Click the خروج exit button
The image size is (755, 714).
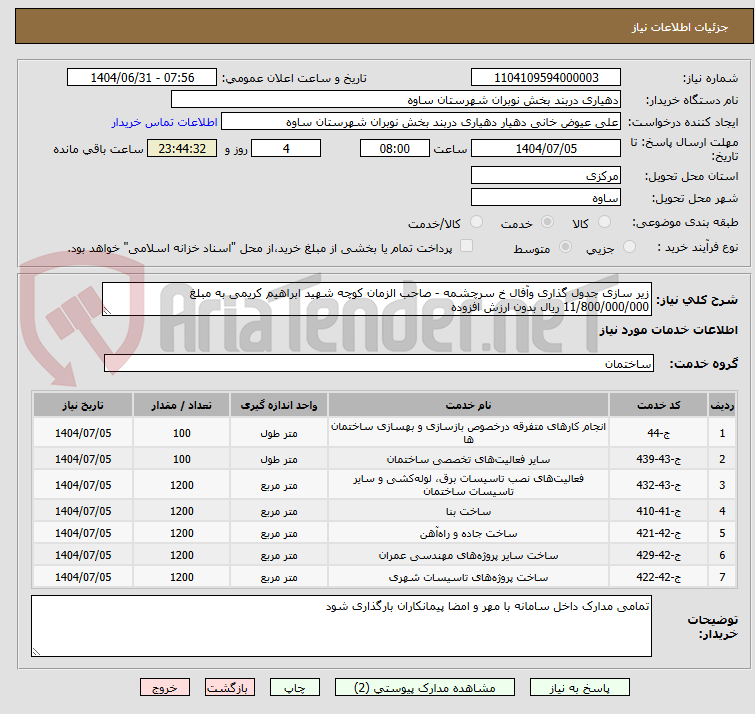click(165, 688)
